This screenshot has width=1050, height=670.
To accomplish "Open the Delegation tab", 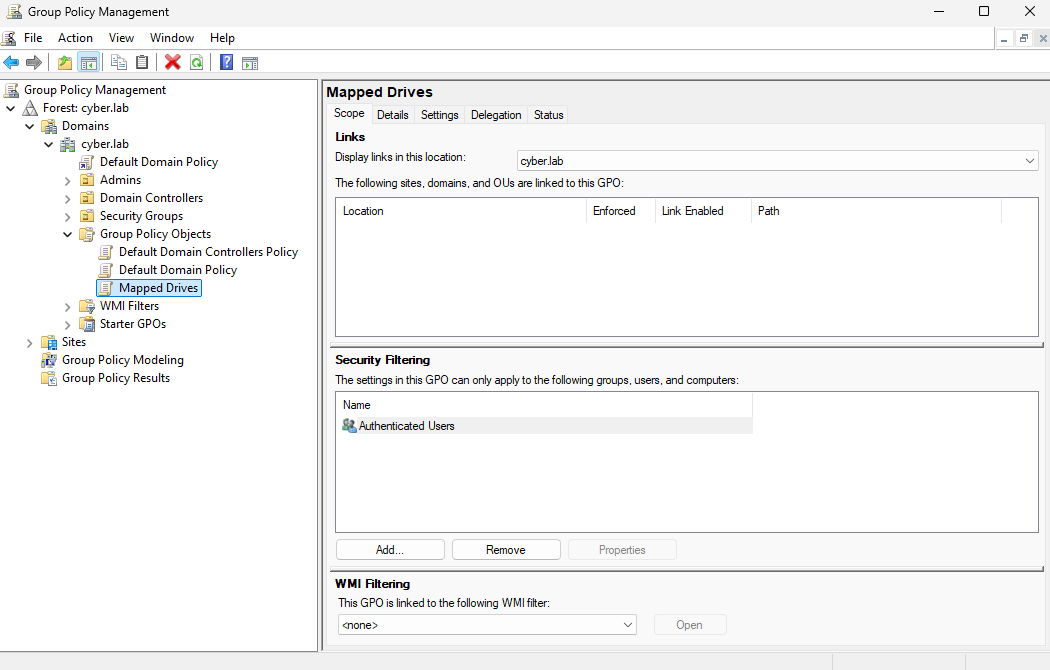I will point(496,115).
